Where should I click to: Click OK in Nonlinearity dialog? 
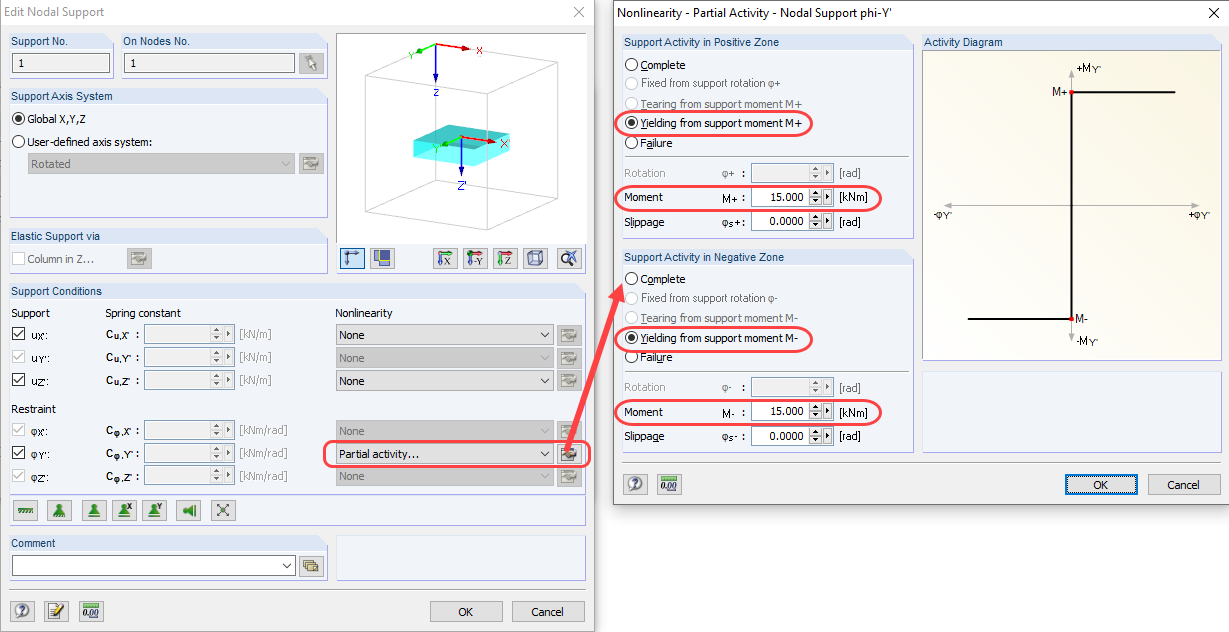[x=1100, y=484]
